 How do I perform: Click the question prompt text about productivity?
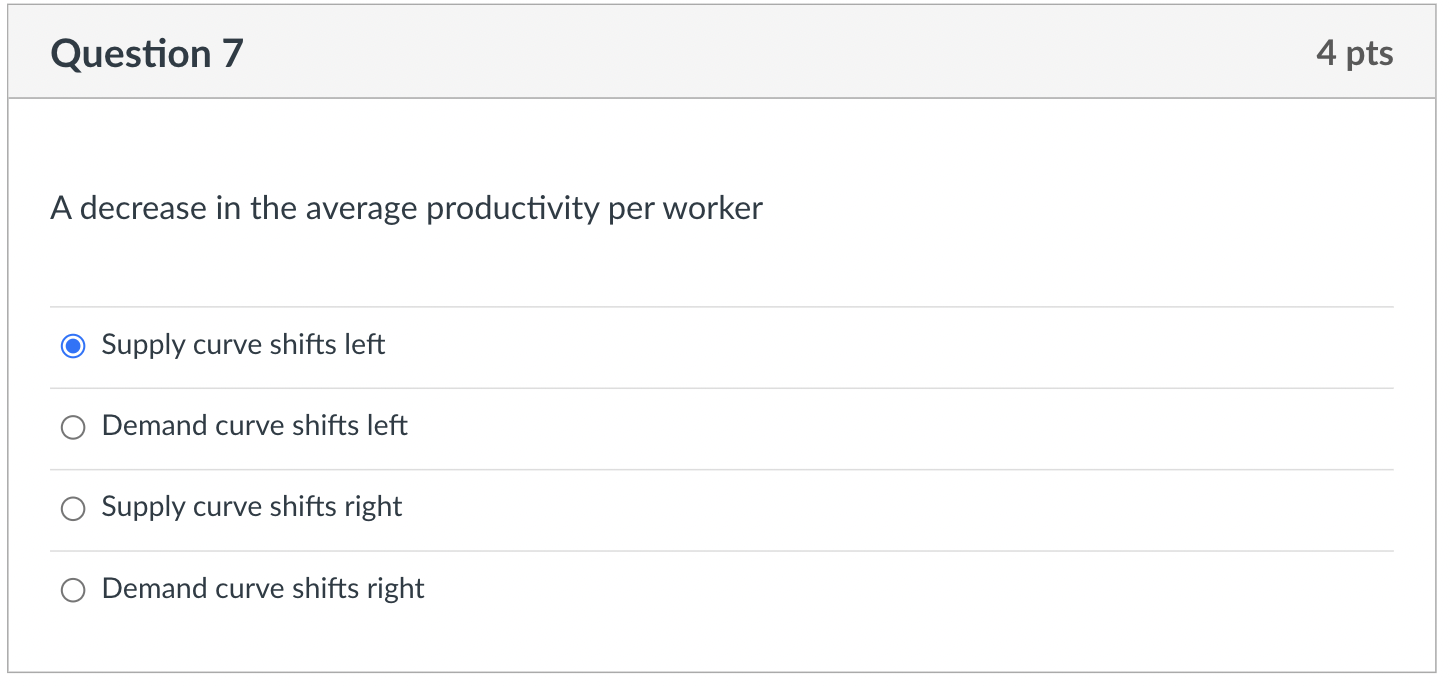406,208
